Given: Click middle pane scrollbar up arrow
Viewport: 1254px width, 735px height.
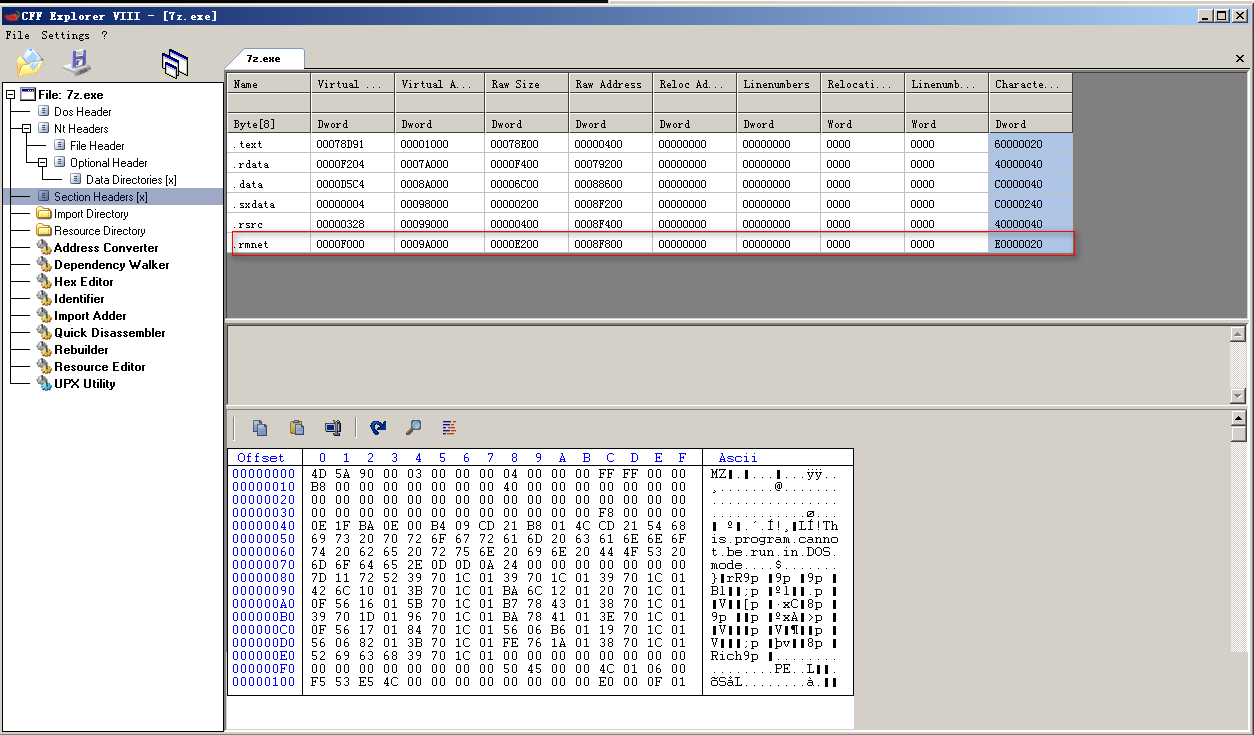Looking at the screenshot, I should click(x=1238, y=334).
